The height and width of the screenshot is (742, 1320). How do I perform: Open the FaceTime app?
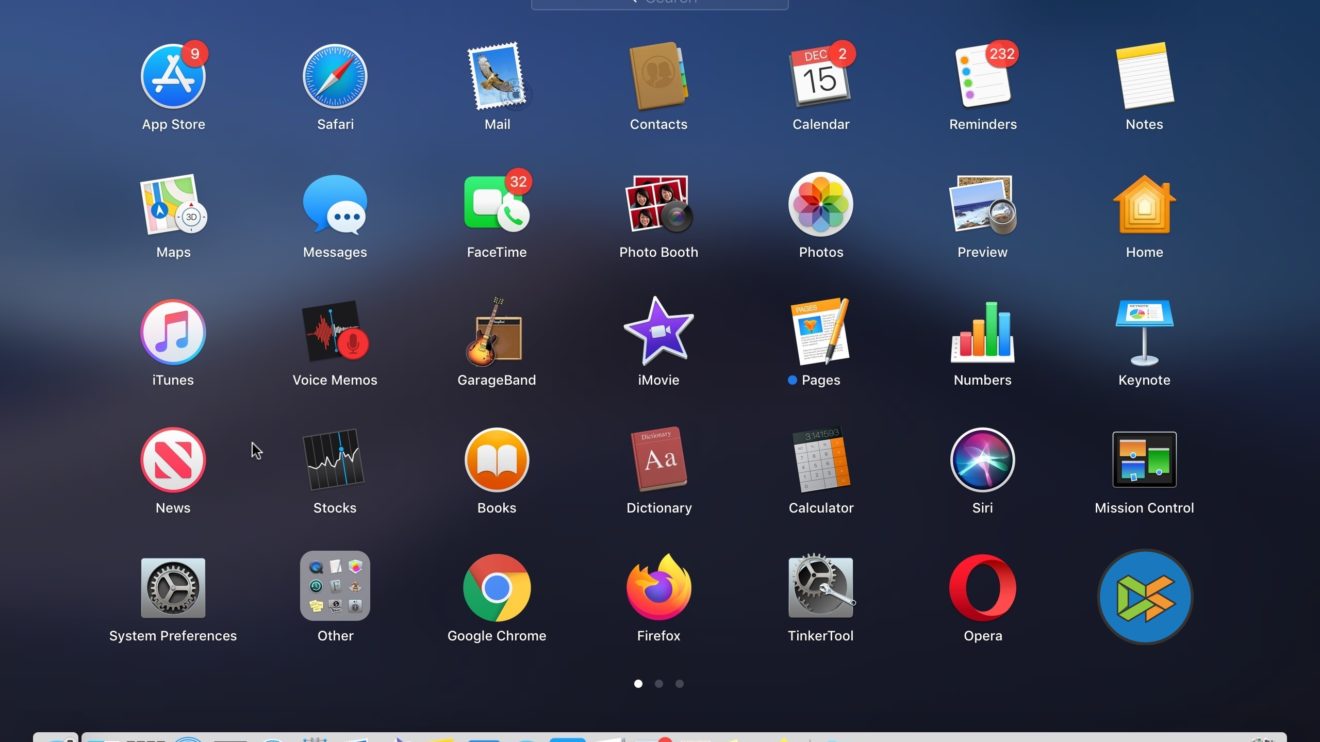coord(497,204)
